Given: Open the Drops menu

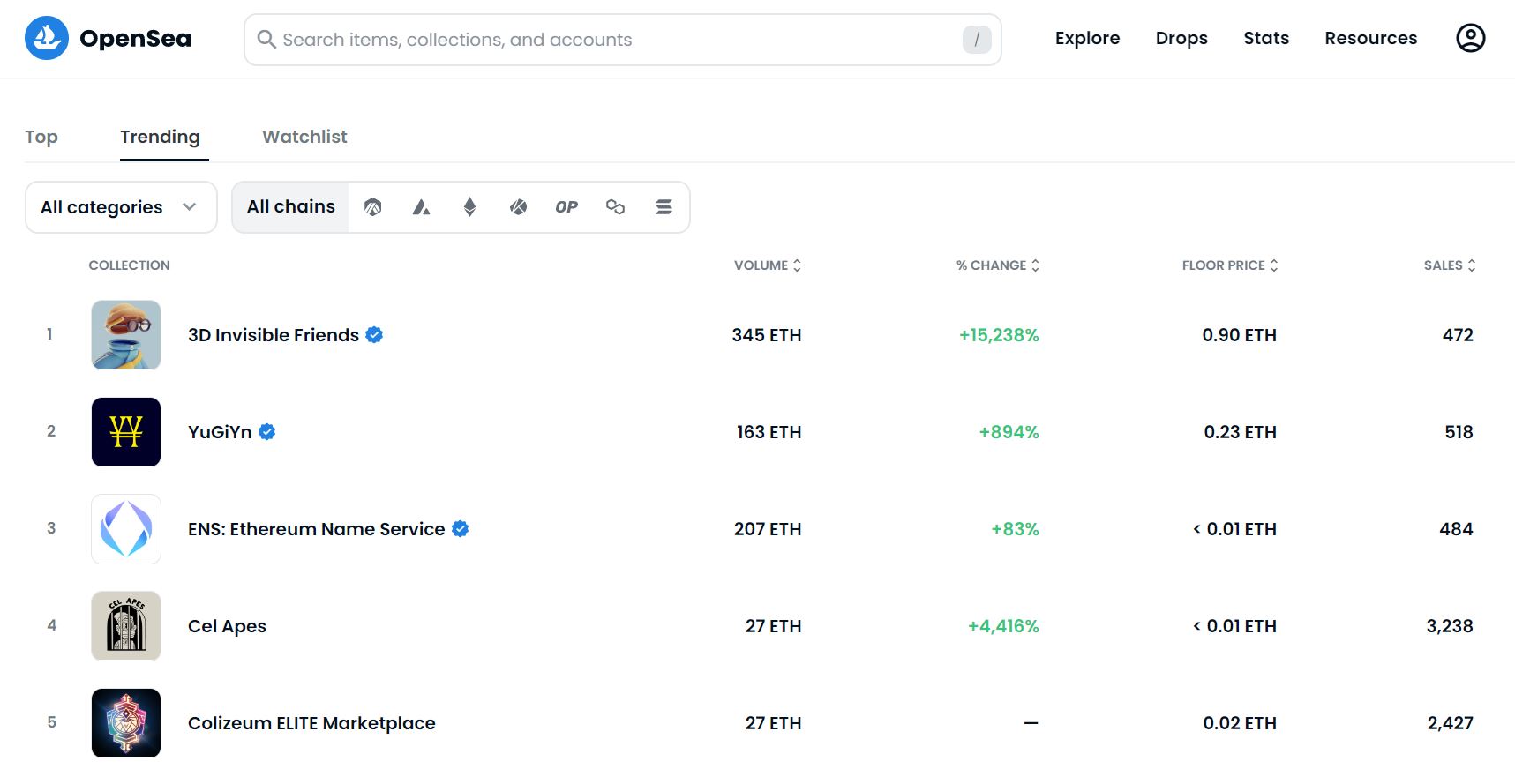Looking at the screenshot, I should 1181,38.
